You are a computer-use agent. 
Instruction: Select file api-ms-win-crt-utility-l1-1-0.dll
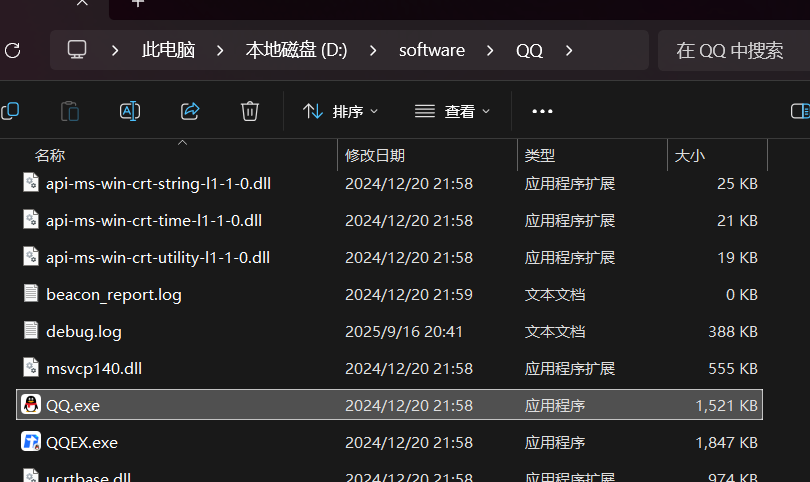(158, 257)
